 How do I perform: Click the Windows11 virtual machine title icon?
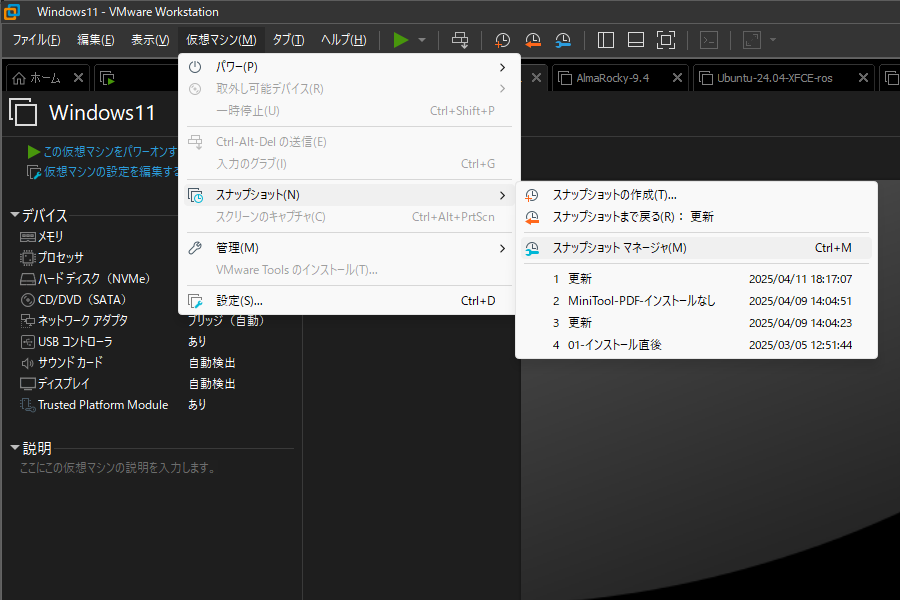click(x=24, y=112)
